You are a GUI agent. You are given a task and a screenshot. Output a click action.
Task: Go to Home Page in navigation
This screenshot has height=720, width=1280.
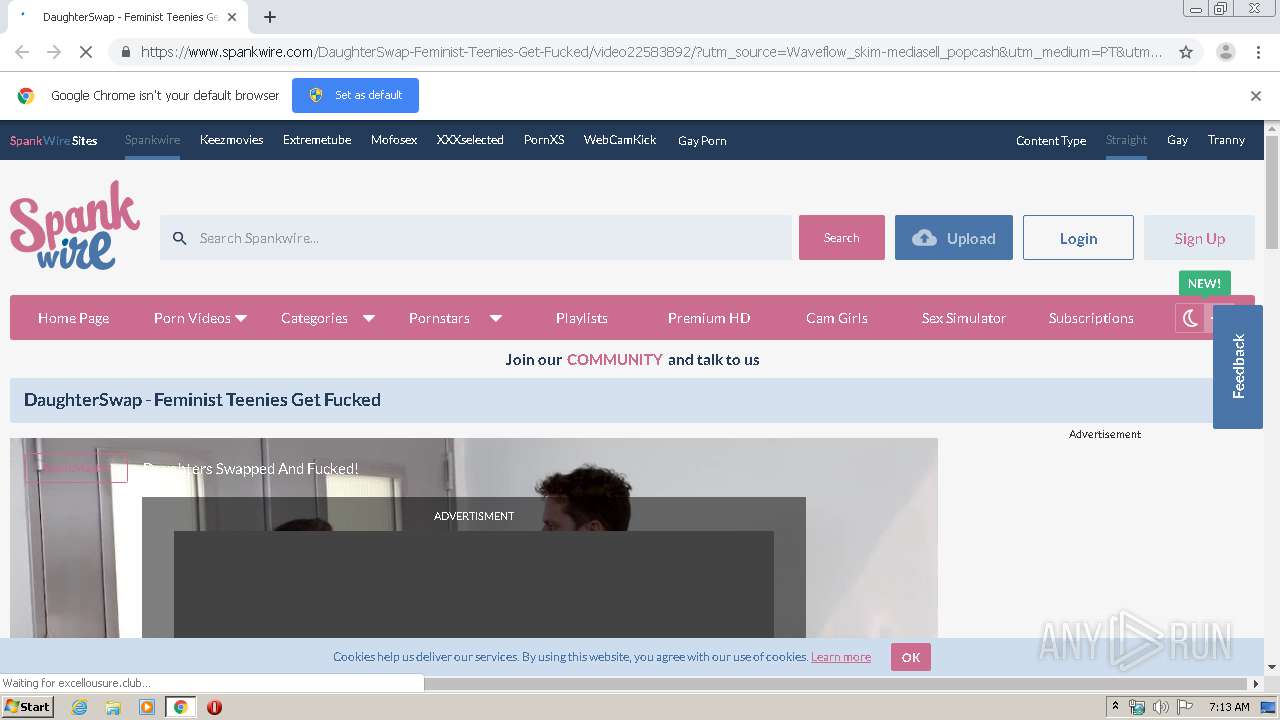pyautogui.click(x=73, y=318)
